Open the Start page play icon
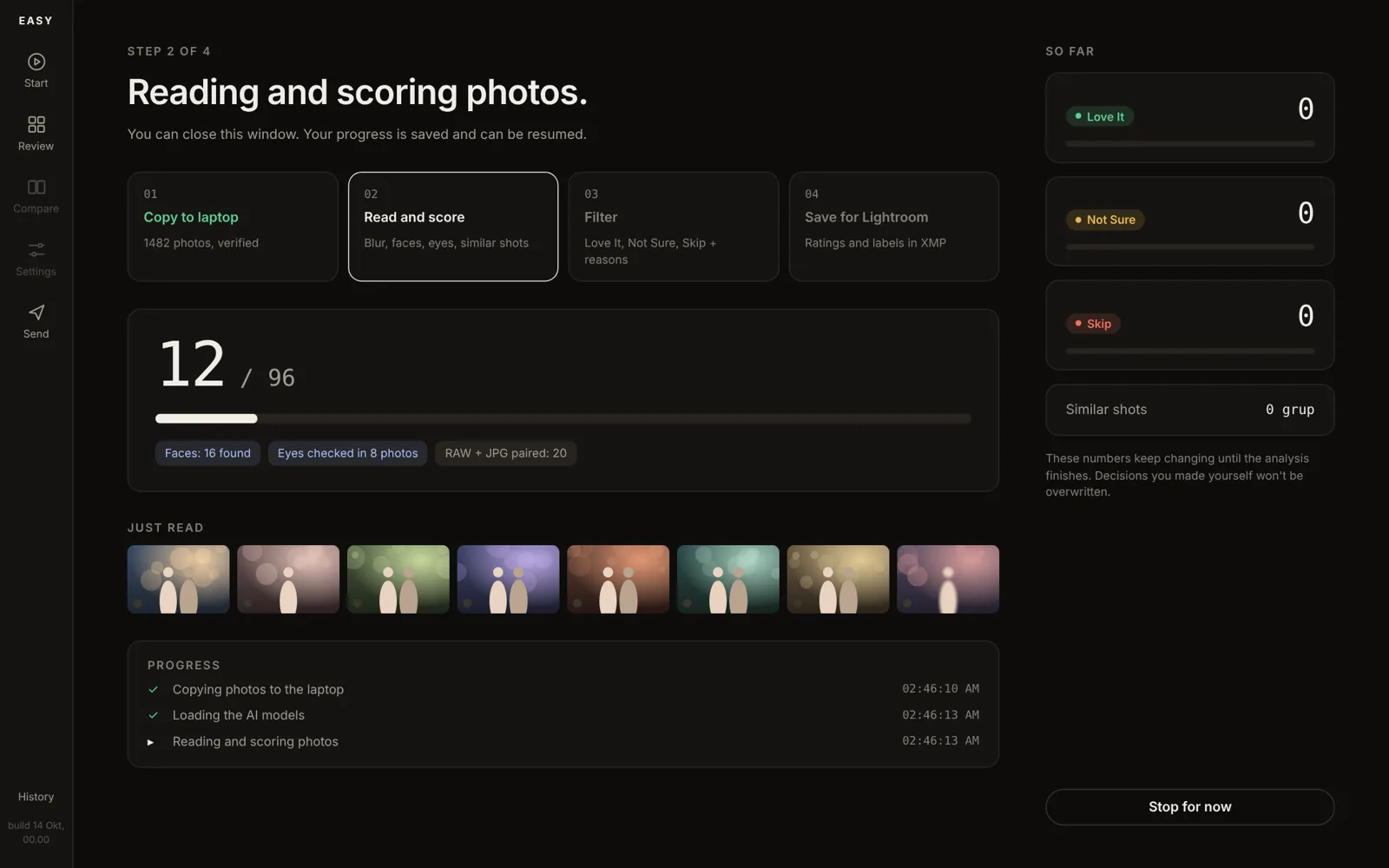 click(x=36, y=62)
